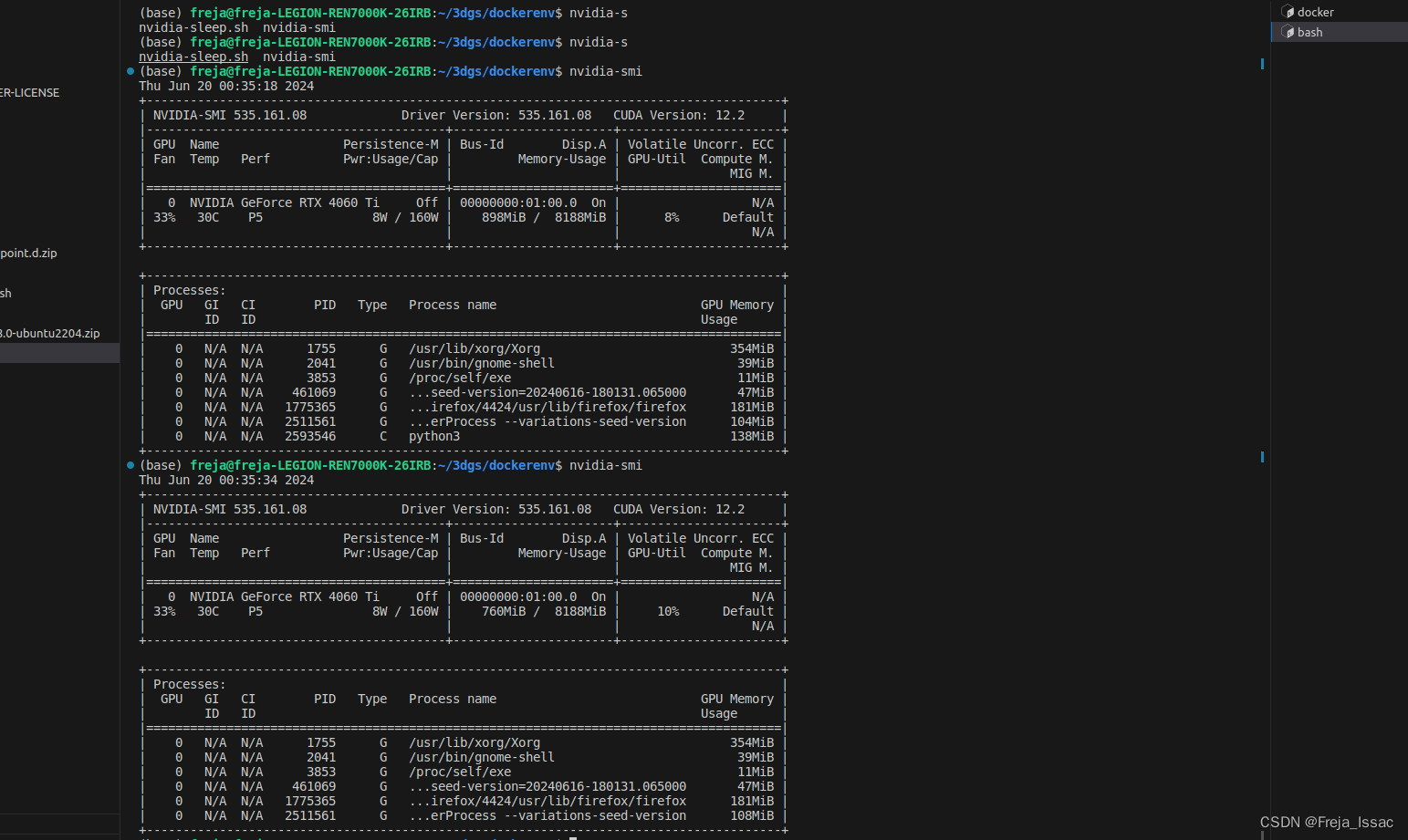Viewport: 1408px width, 840px height.
Task: Click the lower blue marker on the right edge
Action: click(1262, 457)
